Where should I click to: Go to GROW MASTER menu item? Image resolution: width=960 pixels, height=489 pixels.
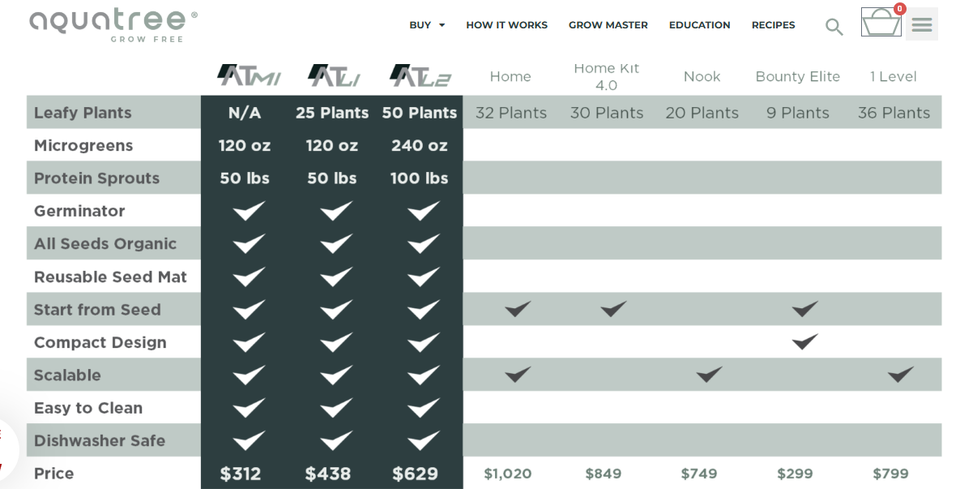(x=608, y=25)
